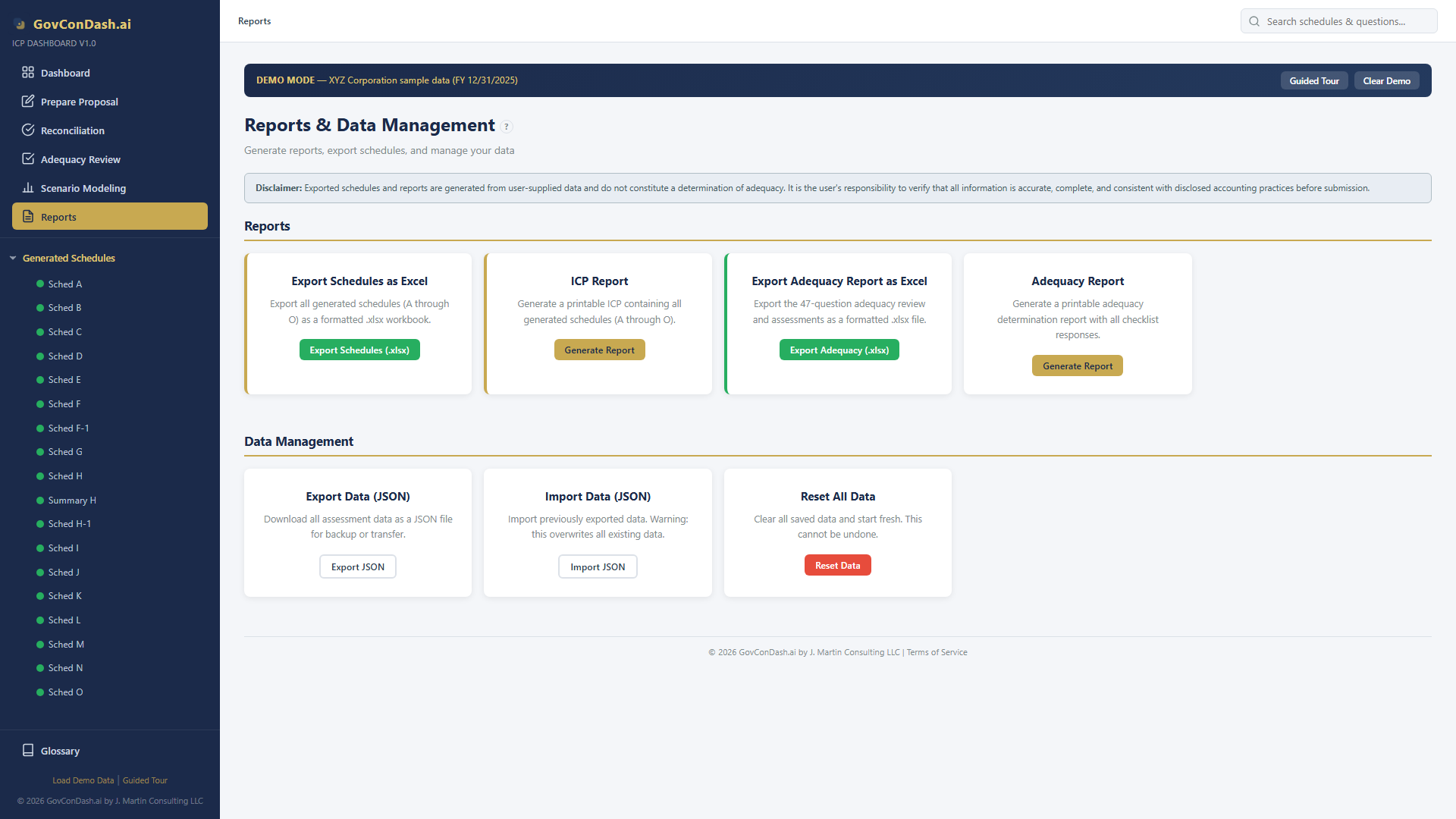Open the Summary H schedule
1456x819 pixels.
(71, 500)
